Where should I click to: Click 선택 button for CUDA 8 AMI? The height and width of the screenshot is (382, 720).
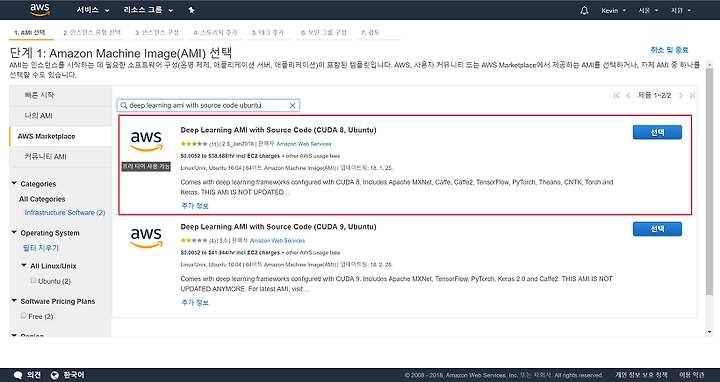pos(657,132)
